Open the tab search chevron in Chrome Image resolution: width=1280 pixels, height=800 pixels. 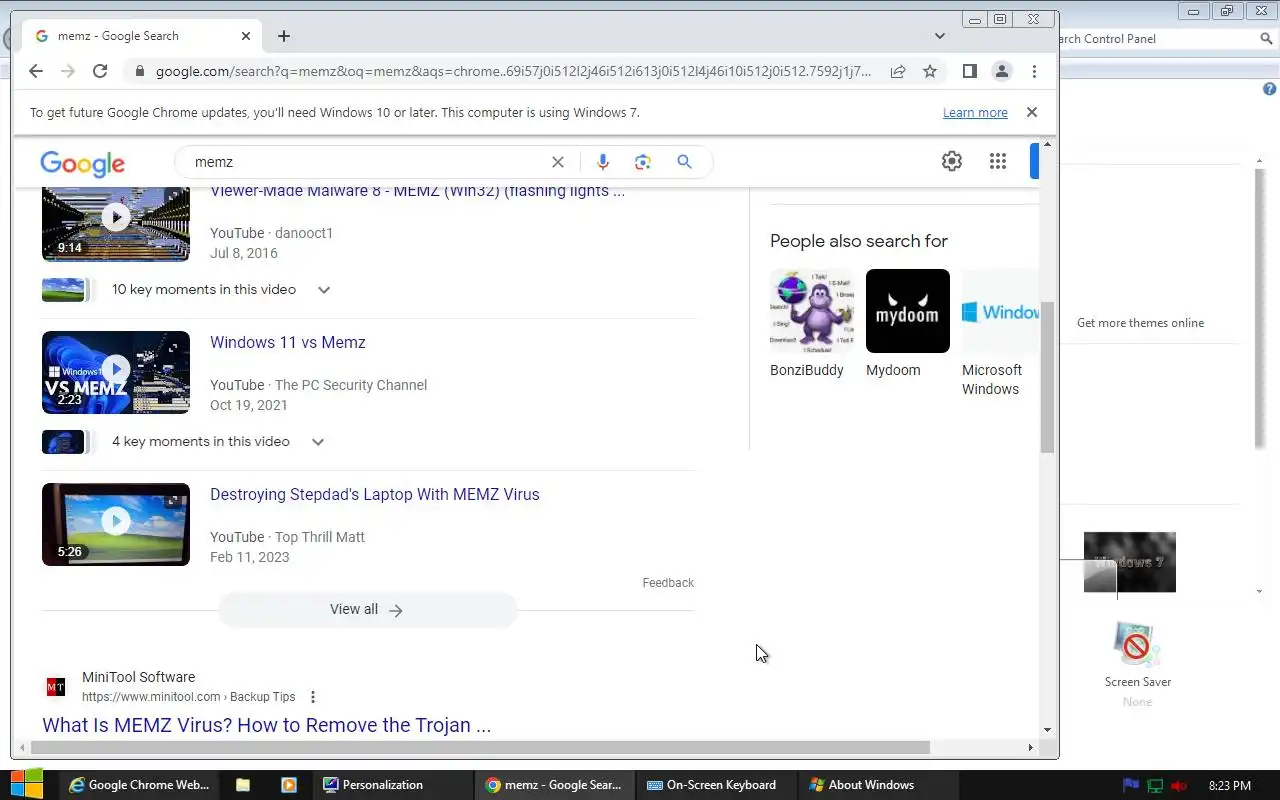pos(940,36)
